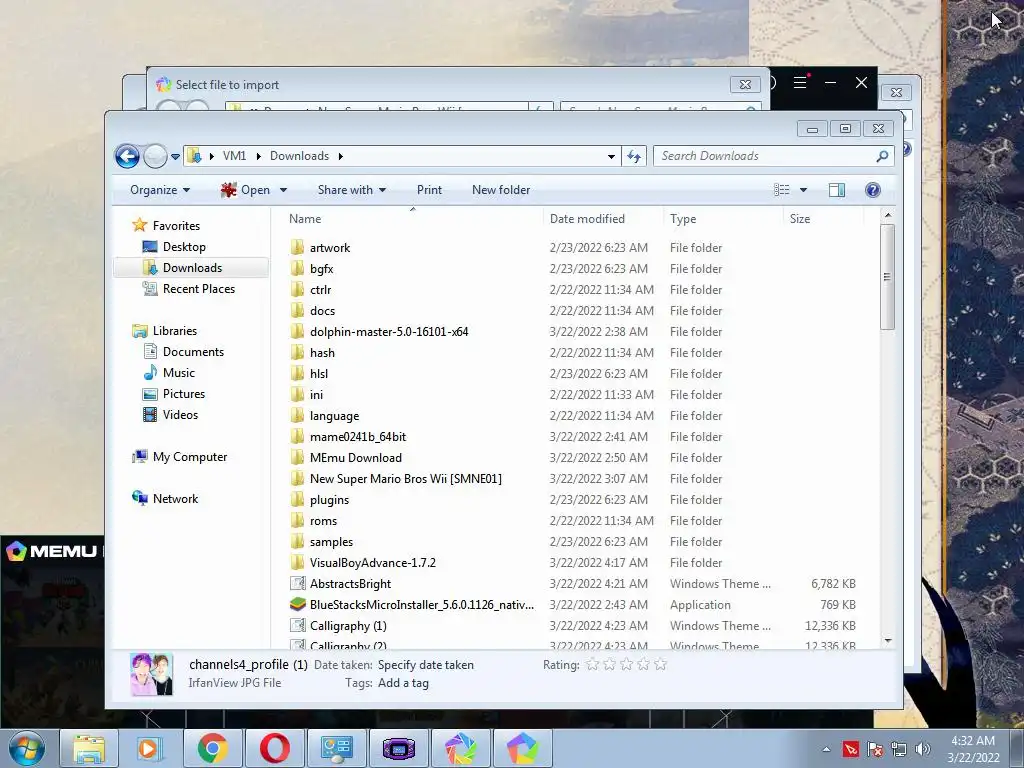Expand the view options dropdown arrow
1024x768 pixels.
(x=803, y=190)
